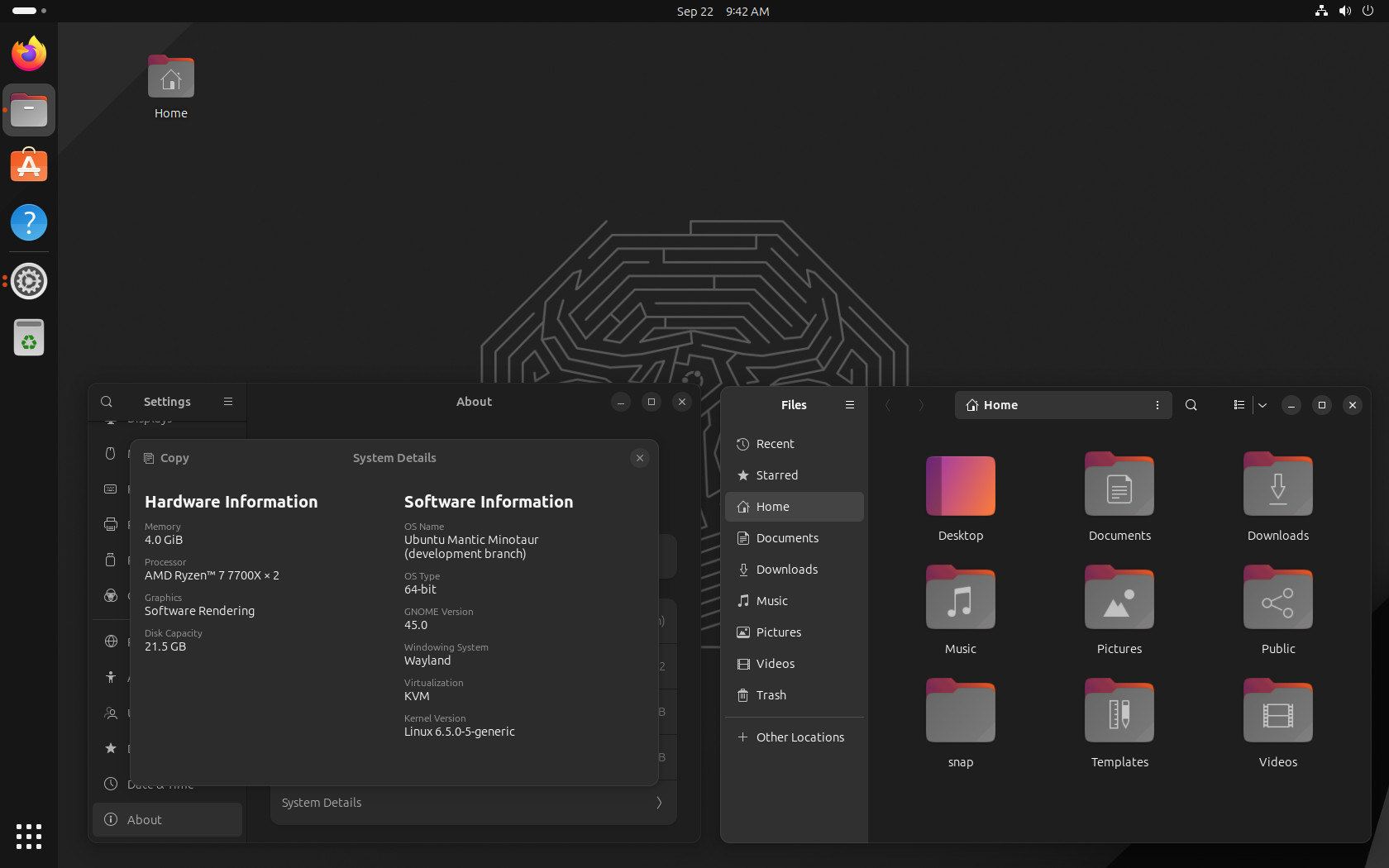Select Pictures in Files sidebar
This screenshot has height=868, width=1389.
[x=795, y=632]
